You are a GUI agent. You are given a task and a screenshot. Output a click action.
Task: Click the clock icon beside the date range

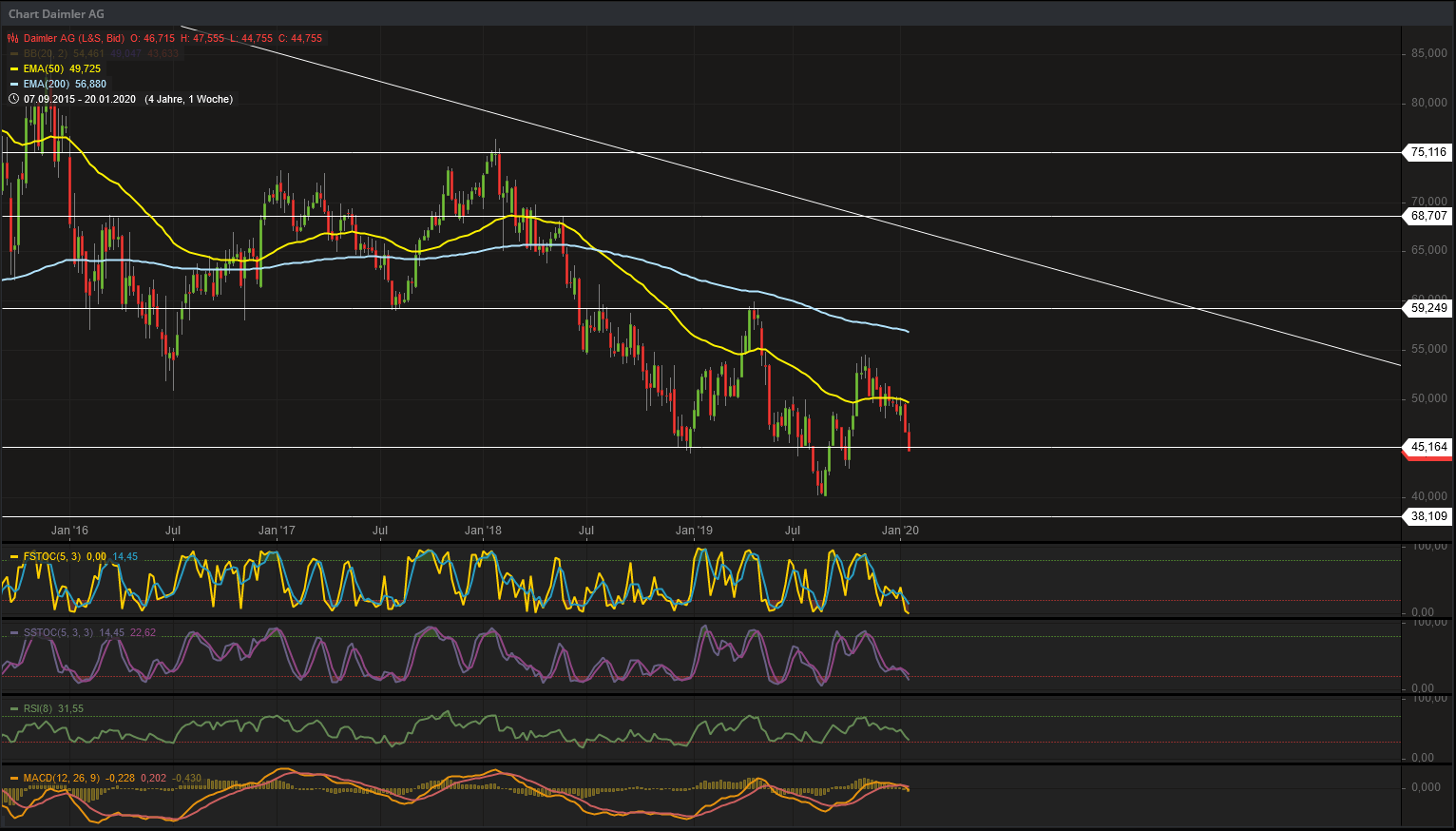tap(13, 99)
